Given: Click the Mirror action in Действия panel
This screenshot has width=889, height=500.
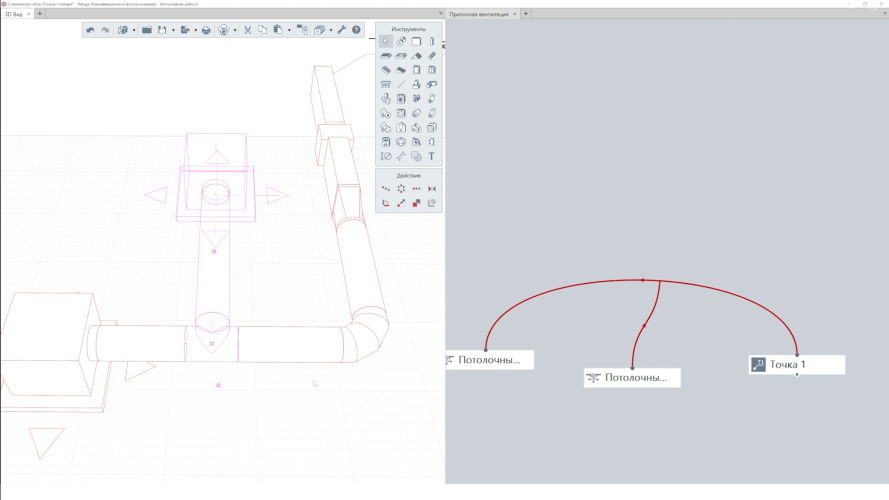Looking at the screenshot, I should [432, 188].
